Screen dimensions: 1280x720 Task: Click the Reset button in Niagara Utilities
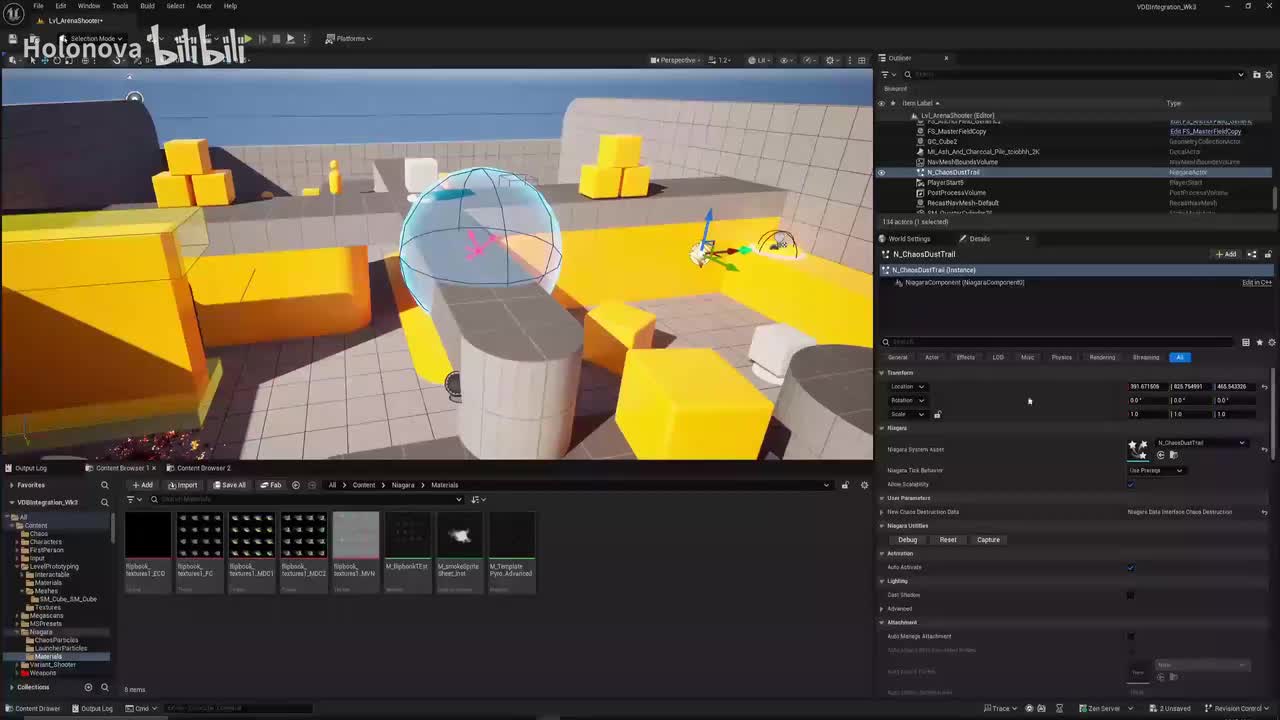948,540
